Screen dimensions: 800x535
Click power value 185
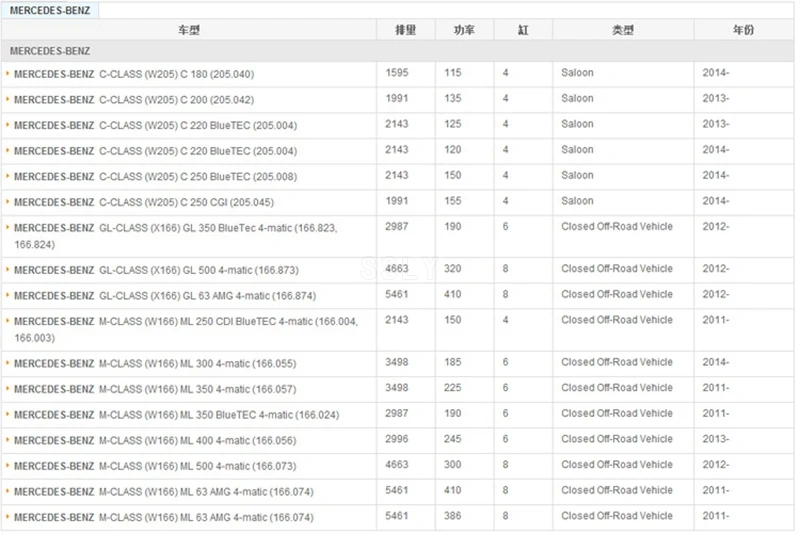(x=453, y=362)
